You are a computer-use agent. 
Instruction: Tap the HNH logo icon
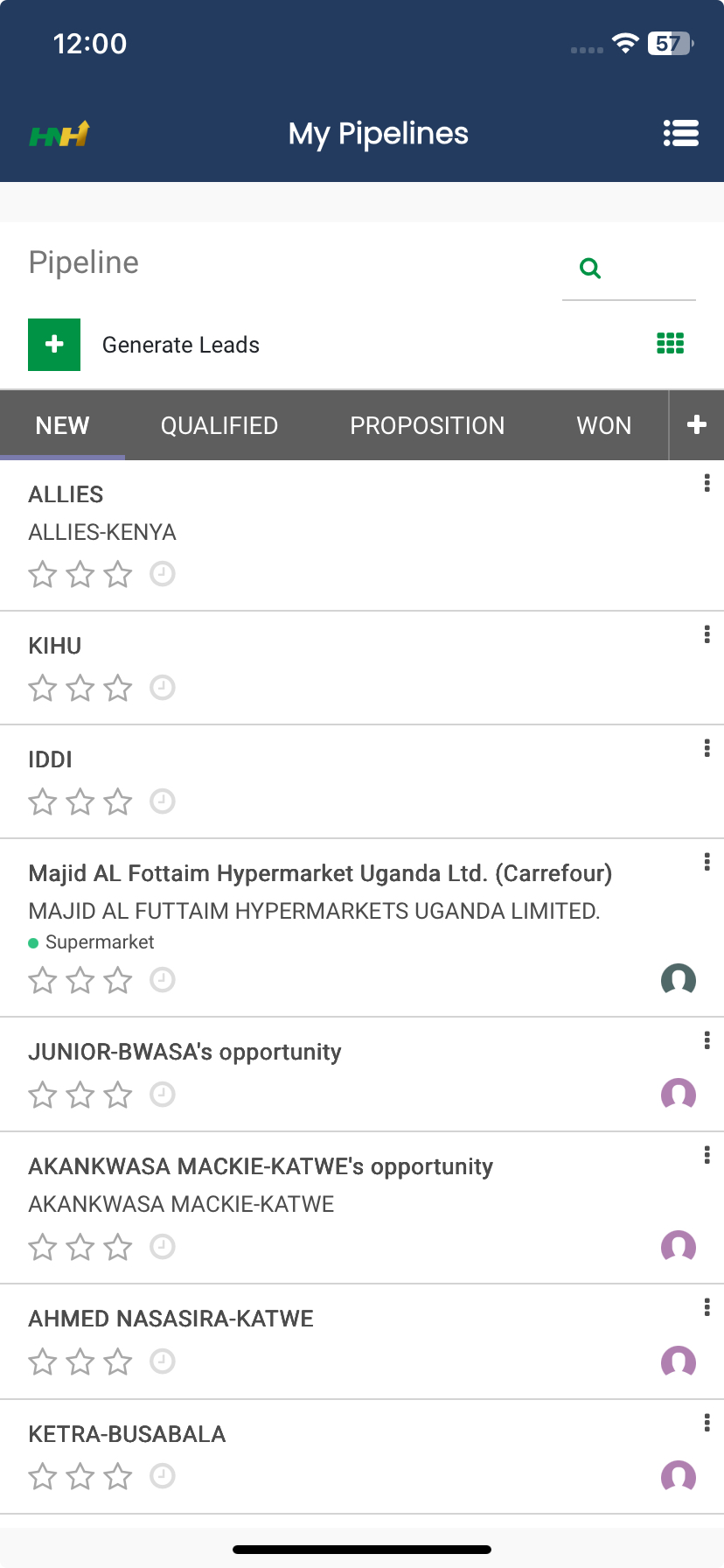[59, 134]
